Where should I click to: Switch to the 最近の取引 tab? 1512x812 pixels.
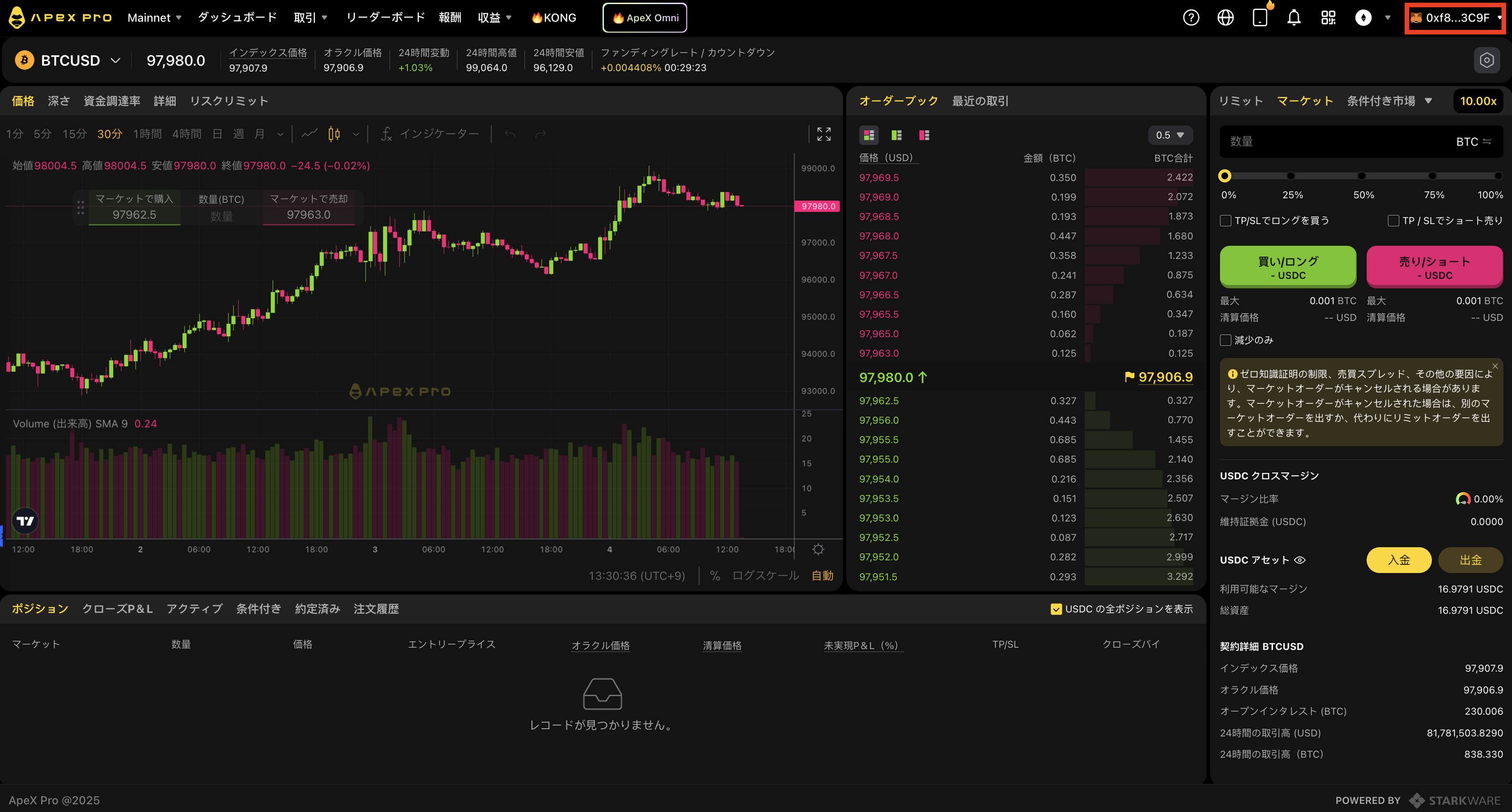click(980, 101)
